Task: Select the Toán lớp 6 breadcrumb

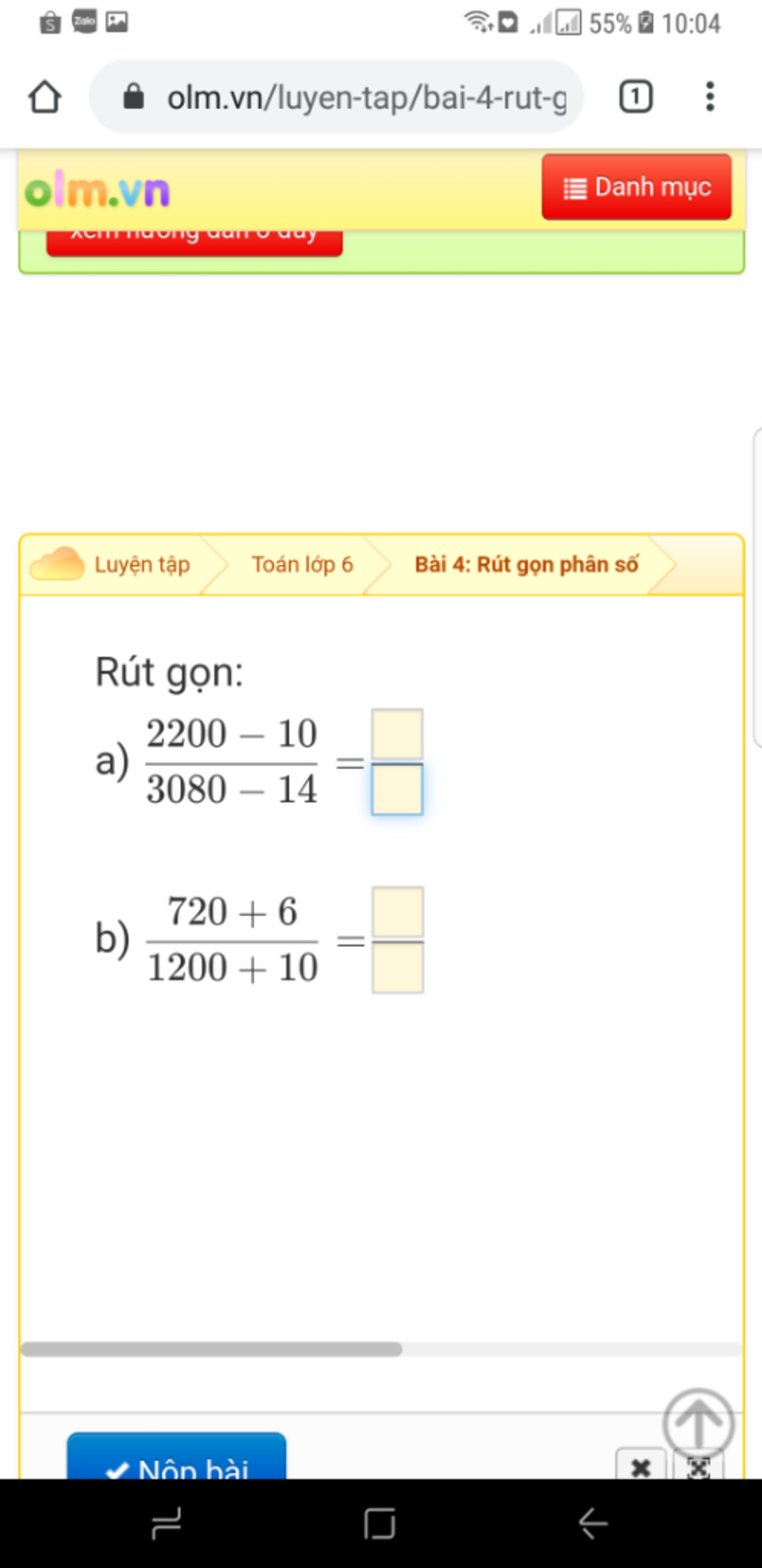Action: click(x=302, y=564)
